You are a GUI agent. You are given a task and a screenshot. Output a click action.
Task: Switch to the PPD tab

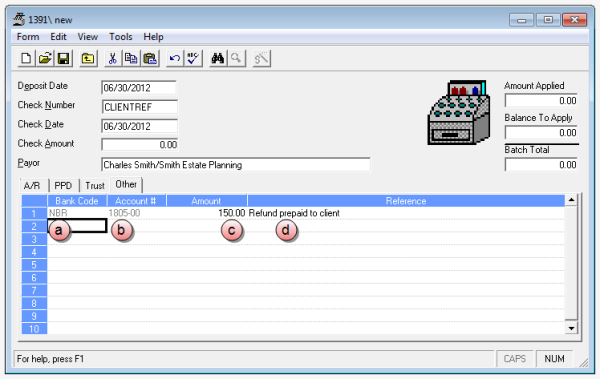point(63,186)
